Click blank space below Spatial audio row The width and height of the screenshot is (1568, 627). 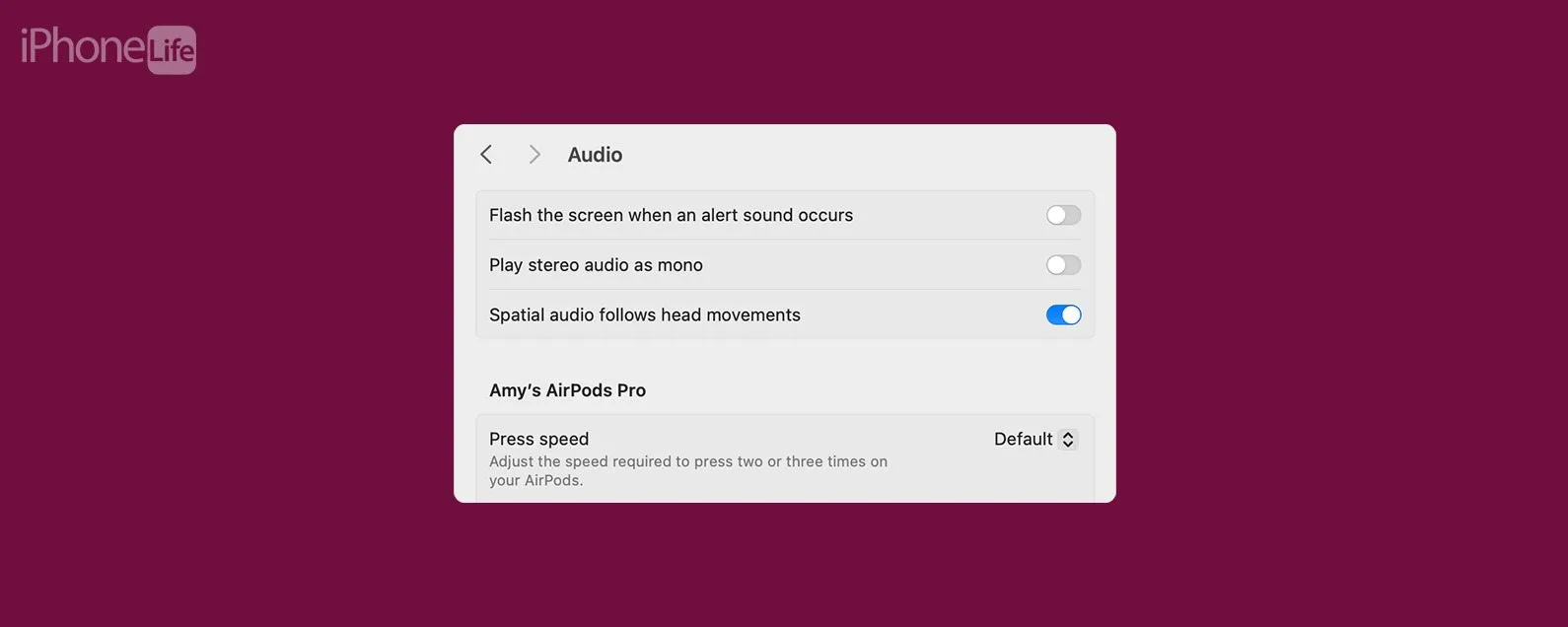pyautogui.click(x=785, y=359)
